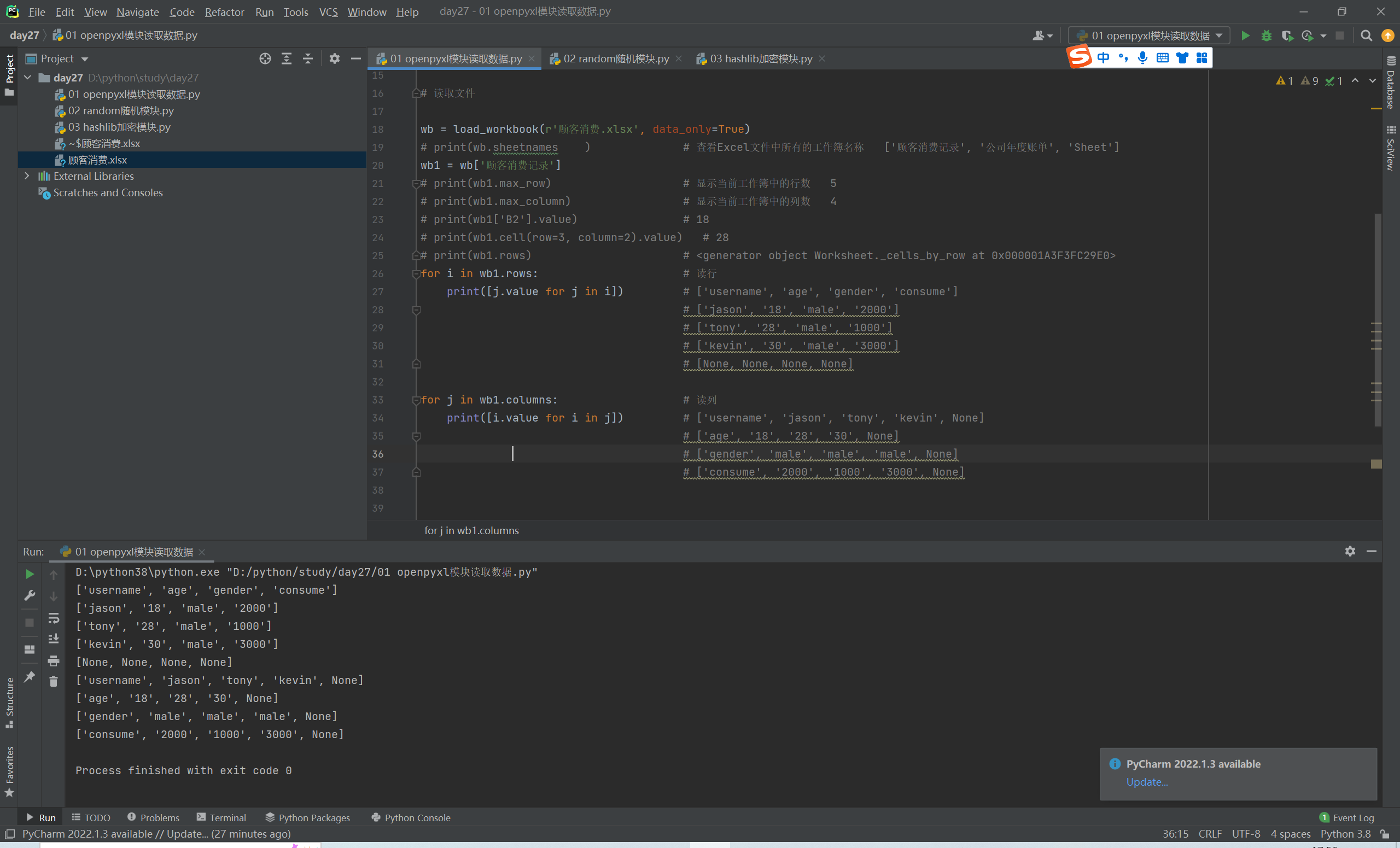Open Search Everywhere magnifier icon
This screenshot has width=1400, height=848.
1366,36
